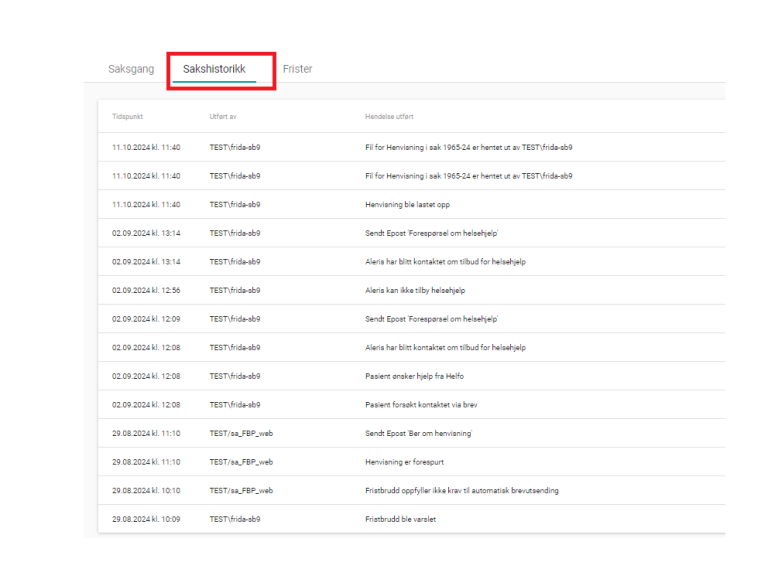768x562 pixels.
Task: Open the Frister tab
Action: coord(297,69)
